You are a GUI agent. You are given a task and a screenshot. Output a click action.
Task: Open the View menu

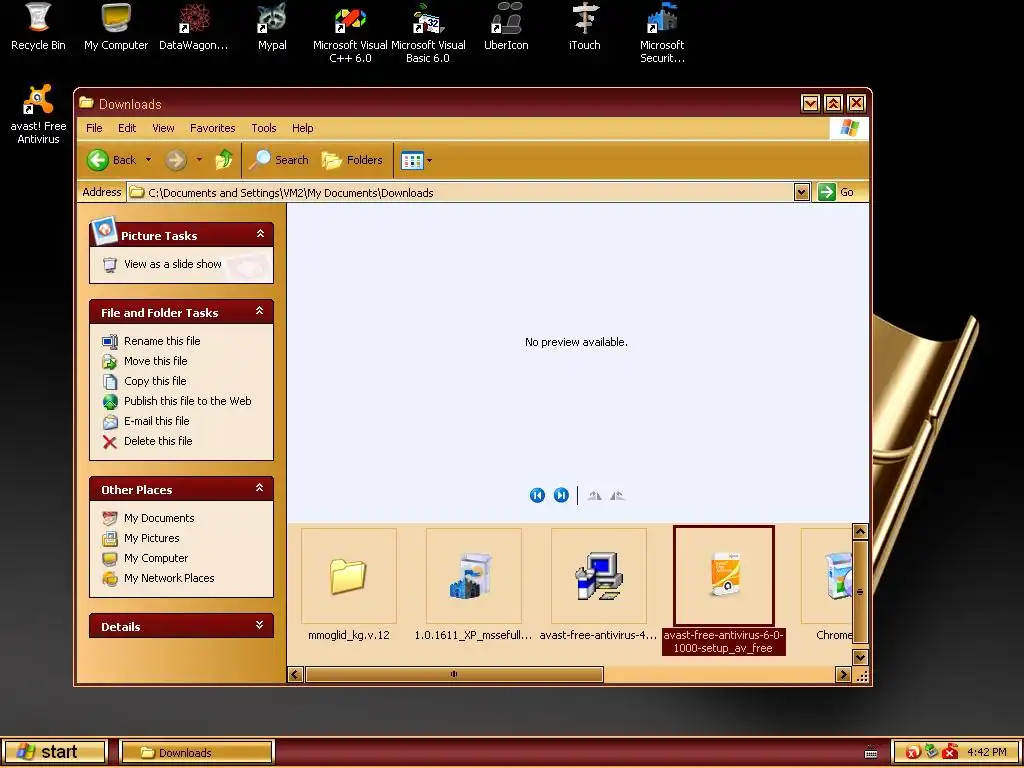coord(163,128)
